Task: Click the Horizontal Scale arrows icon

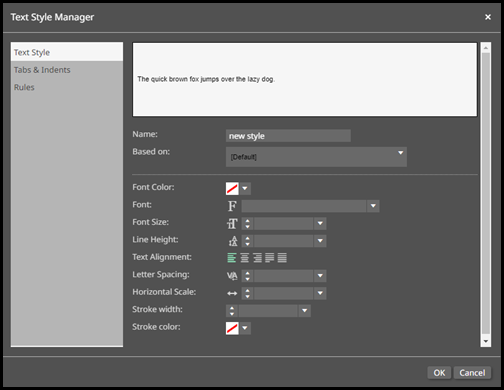Action: point(232,293)
